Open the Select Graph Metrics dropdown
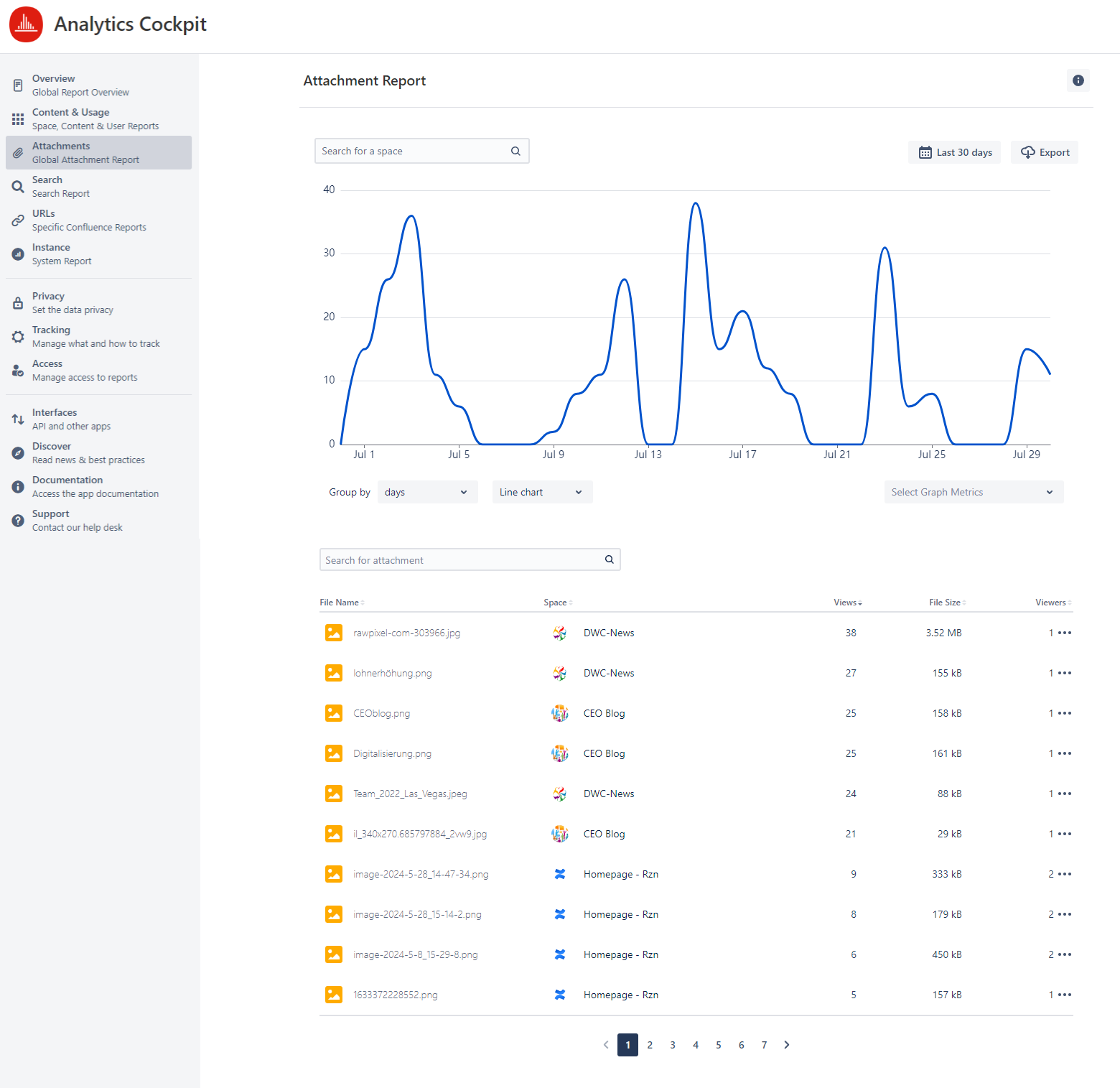Viewport: 1120px width, 1088px height. point(973,492)
